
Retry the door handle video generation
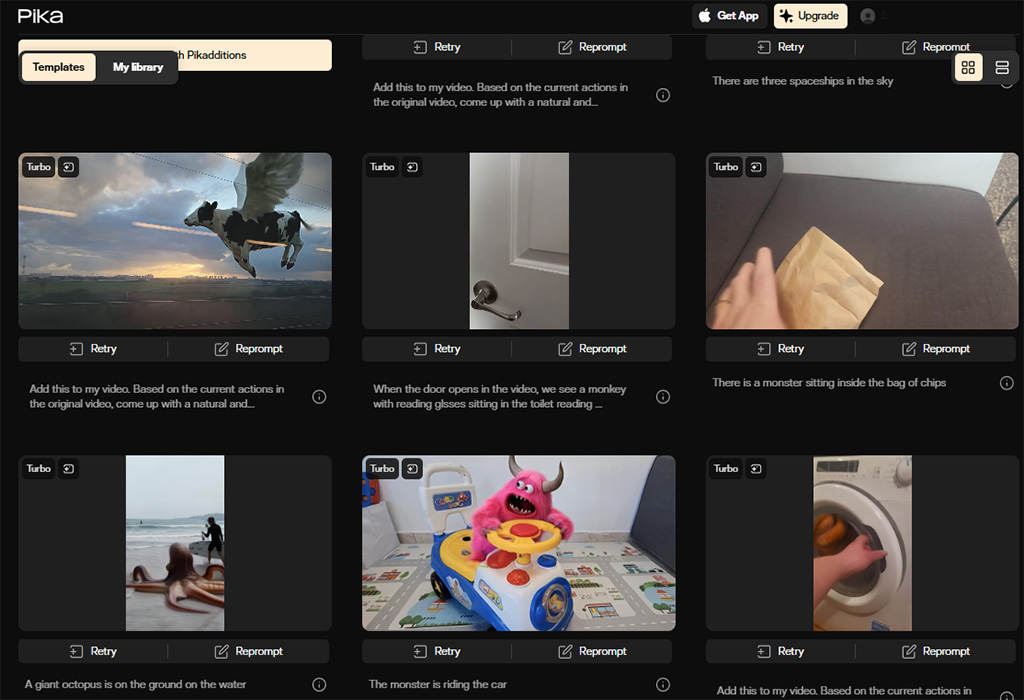[x=437, y=349]
